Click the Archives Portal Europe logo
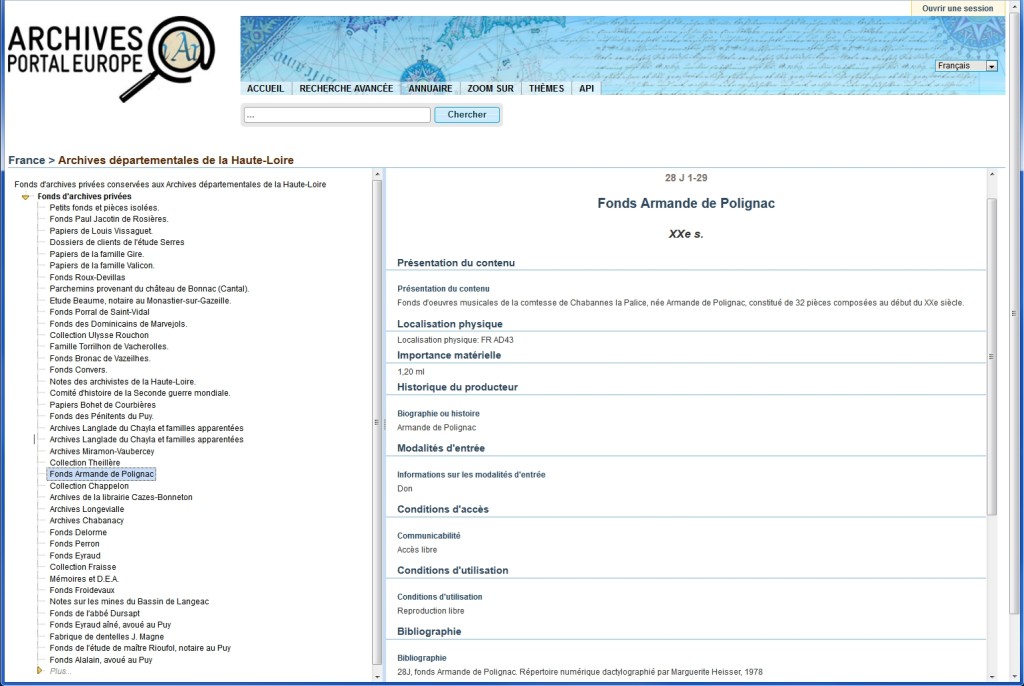1024x686 pixels. click(110, 58)
